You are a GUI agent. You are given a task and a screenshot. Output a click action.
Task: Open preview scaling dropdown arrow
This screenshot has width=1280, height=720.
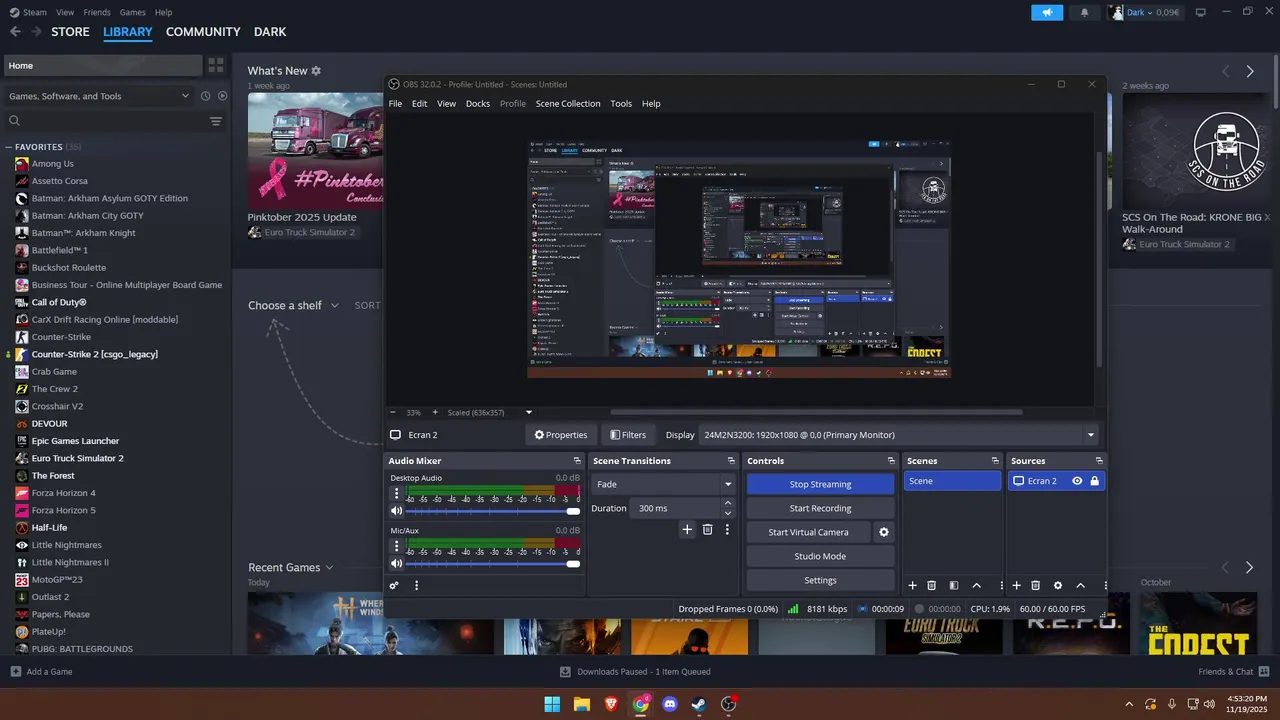pos(529,412)
